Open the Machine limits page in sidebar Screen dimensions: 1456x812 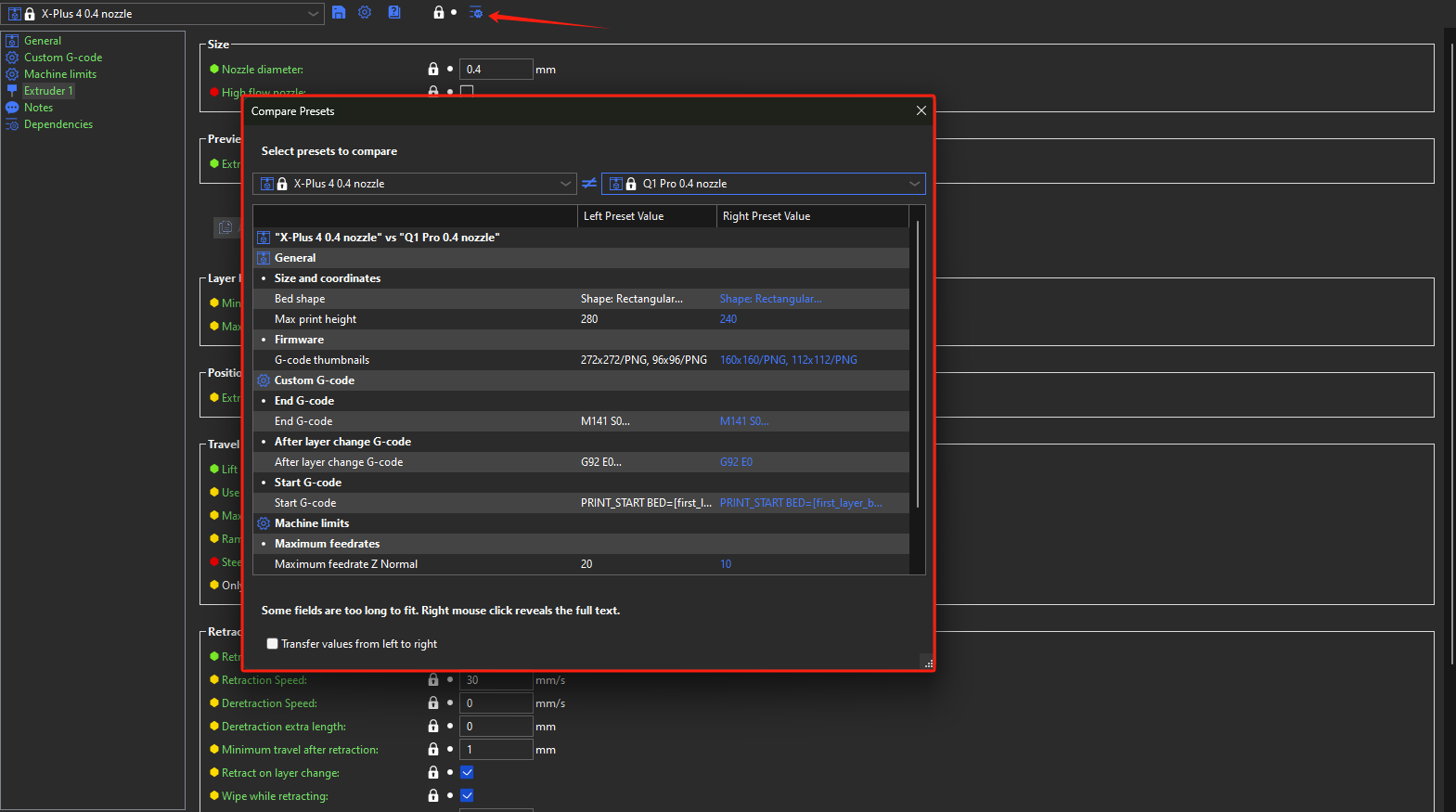coord(60,74)
